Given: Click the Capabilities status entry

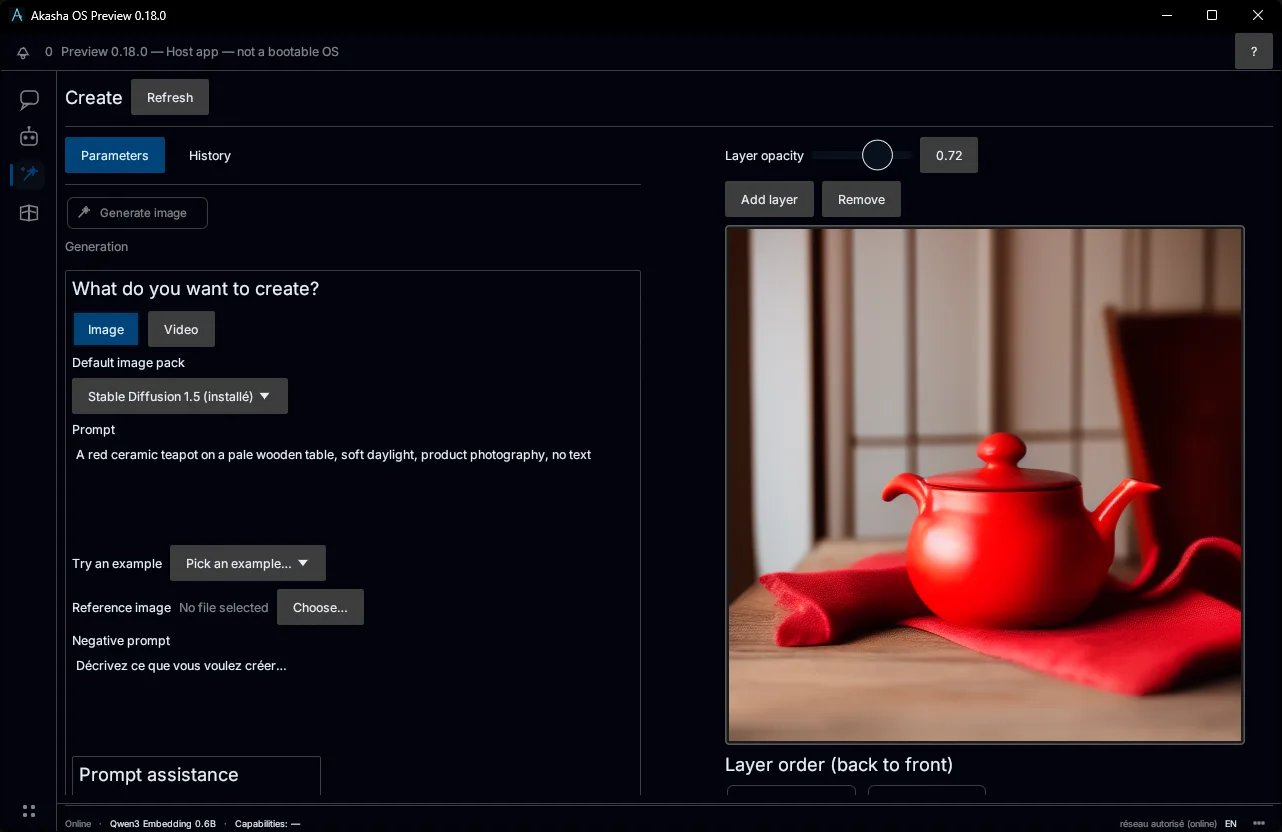Looking at the screenshot, I should point(268,824).
